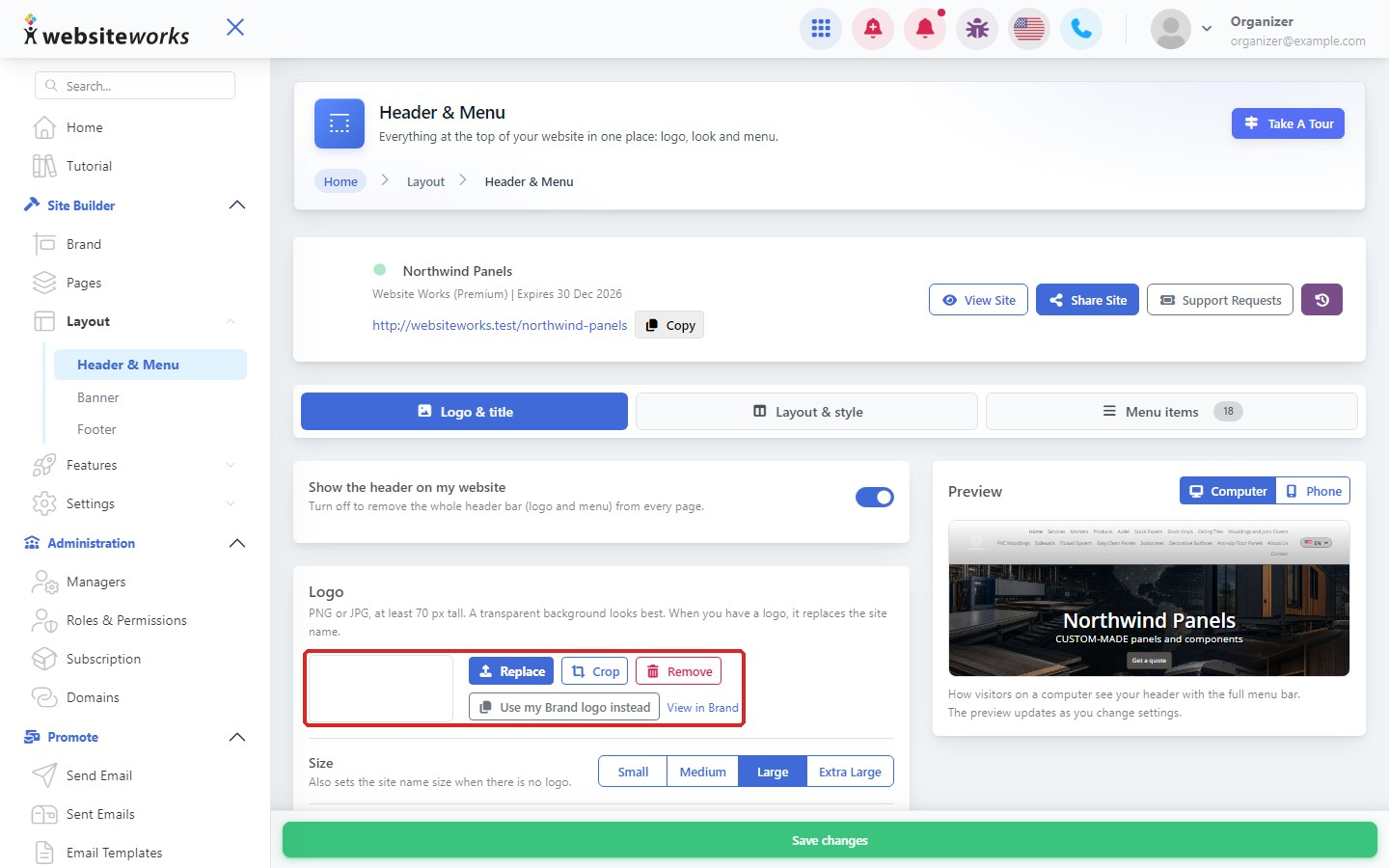Click the alert bell with plus icon
This screenshot has width=1389, height=868.
tap(873, 29)
